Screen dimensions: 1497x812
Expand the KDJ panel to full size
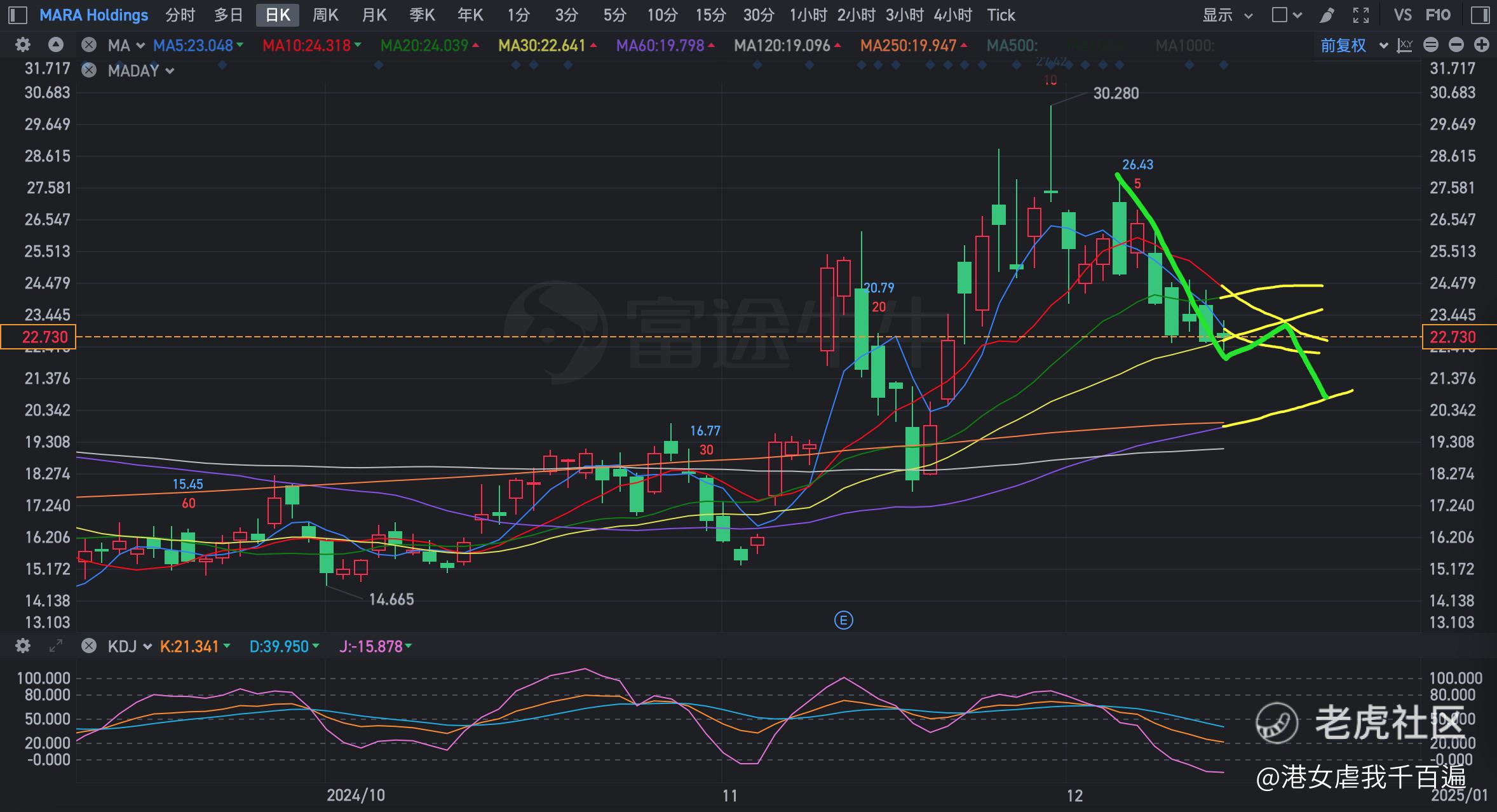[56, 646]
